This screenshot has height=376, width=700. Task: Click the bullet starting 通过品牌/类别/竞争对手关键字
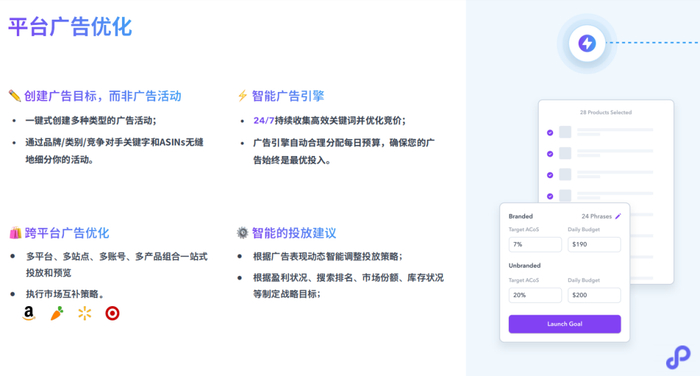(x=114, y=151)
